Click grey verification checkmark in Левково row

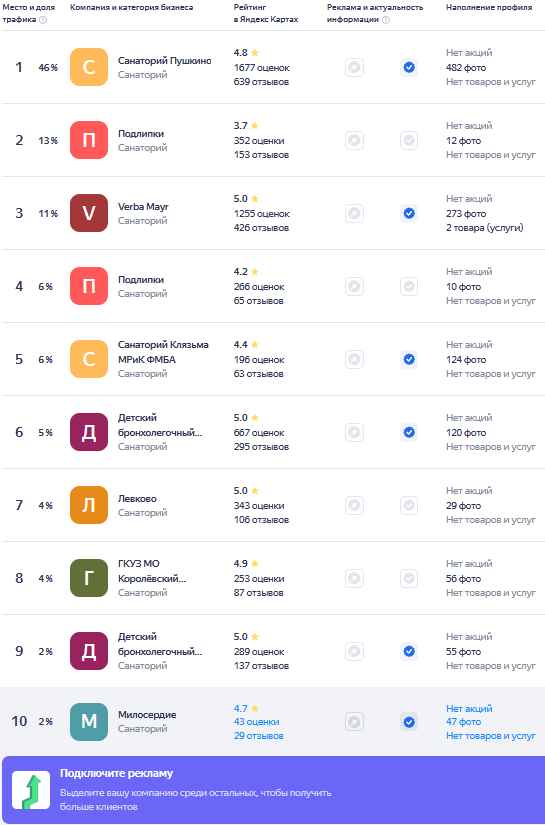point(409,506)
